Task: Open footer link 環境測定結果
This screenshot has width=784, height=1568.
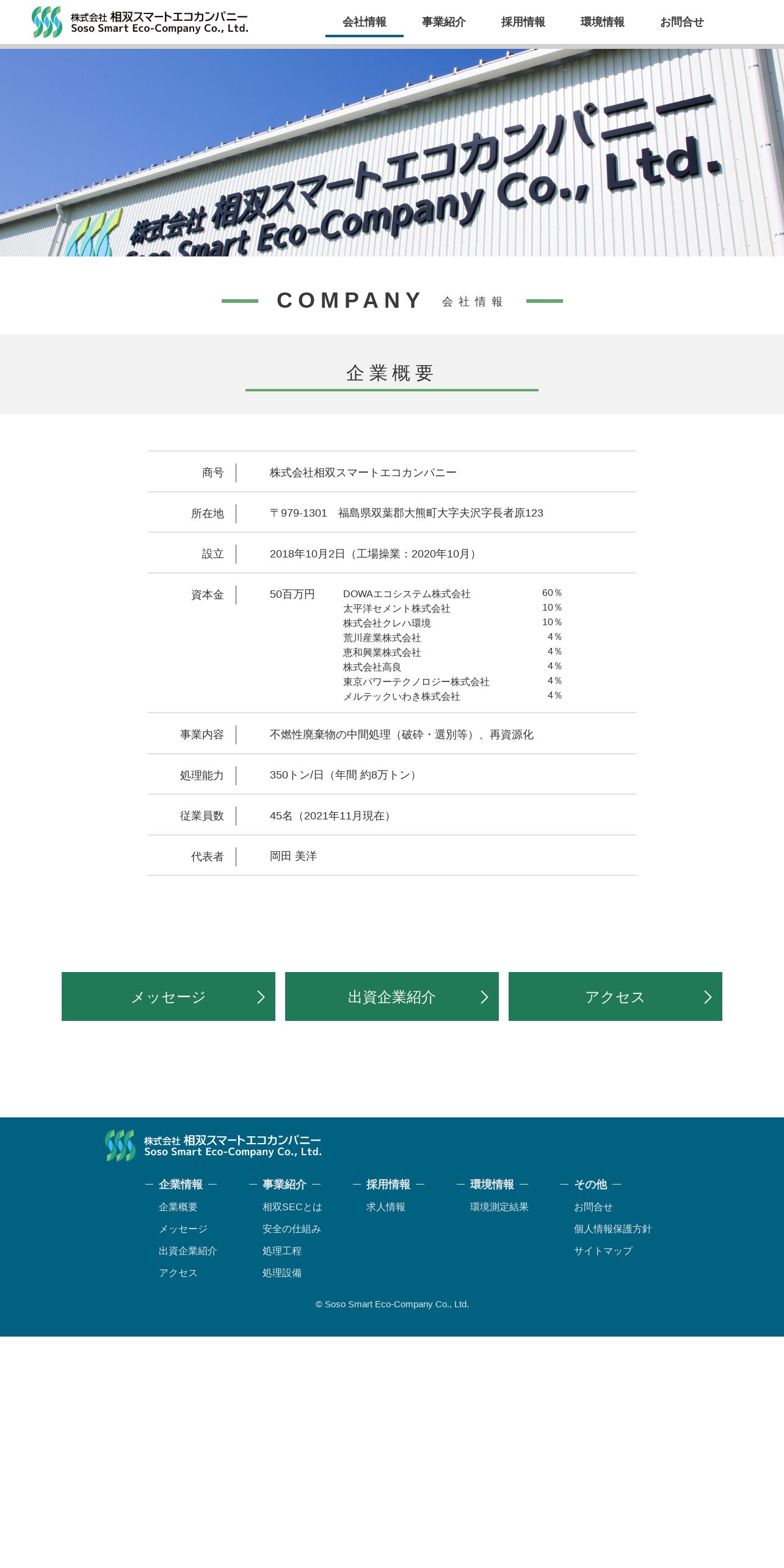Action: (499, 1207)
